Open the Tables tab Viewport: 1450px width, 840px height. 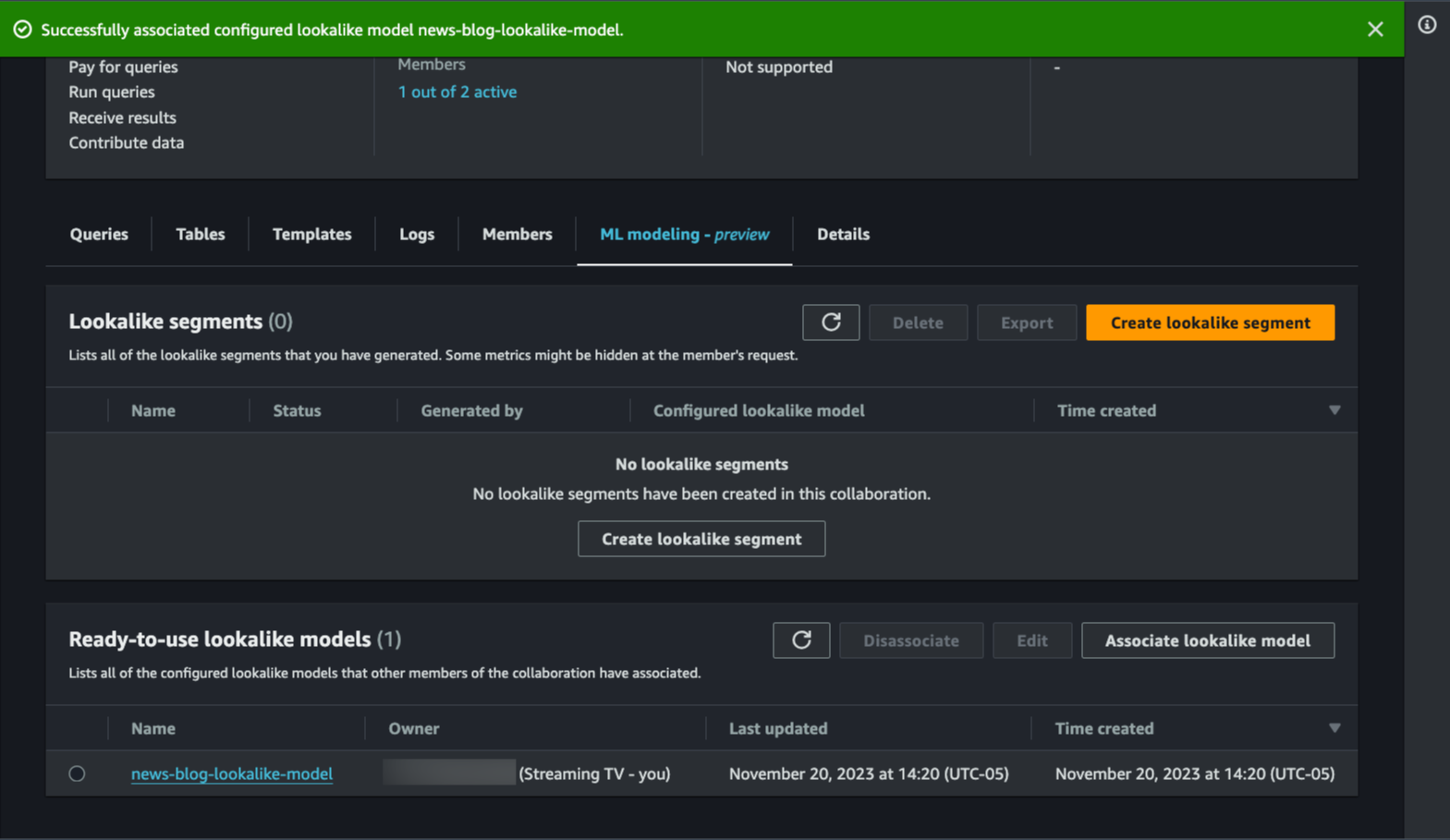pos(200,235)
